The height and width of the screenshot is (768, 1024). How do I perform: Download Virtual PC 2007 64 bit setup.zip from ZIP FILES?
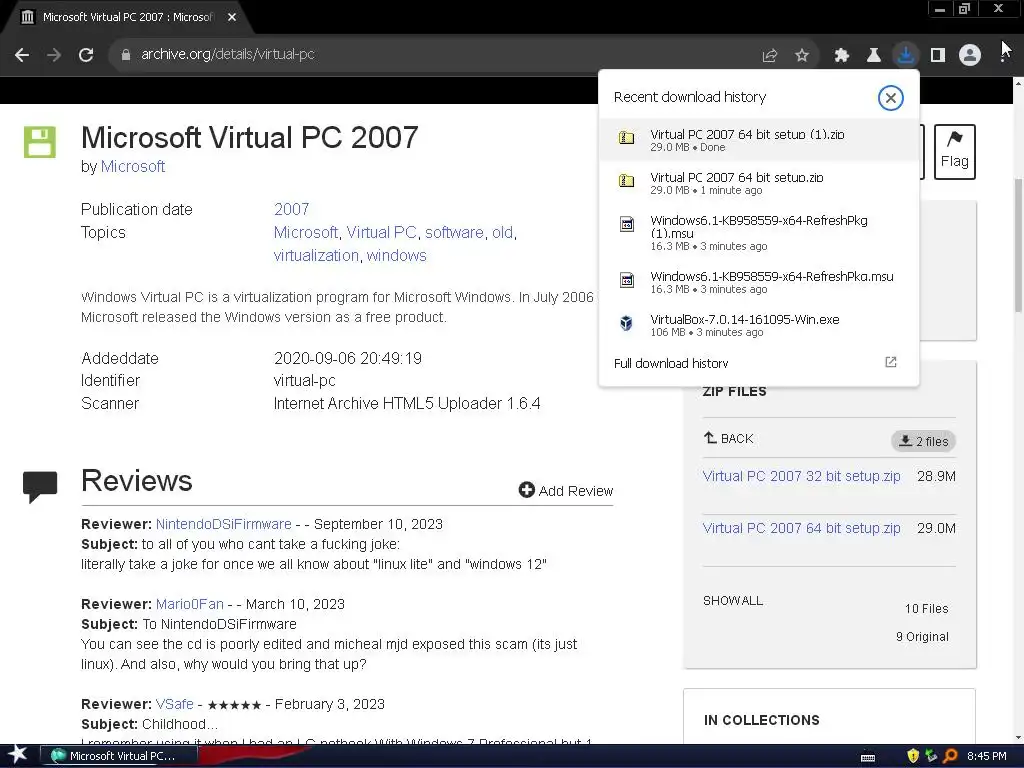(x=801, y=528)
